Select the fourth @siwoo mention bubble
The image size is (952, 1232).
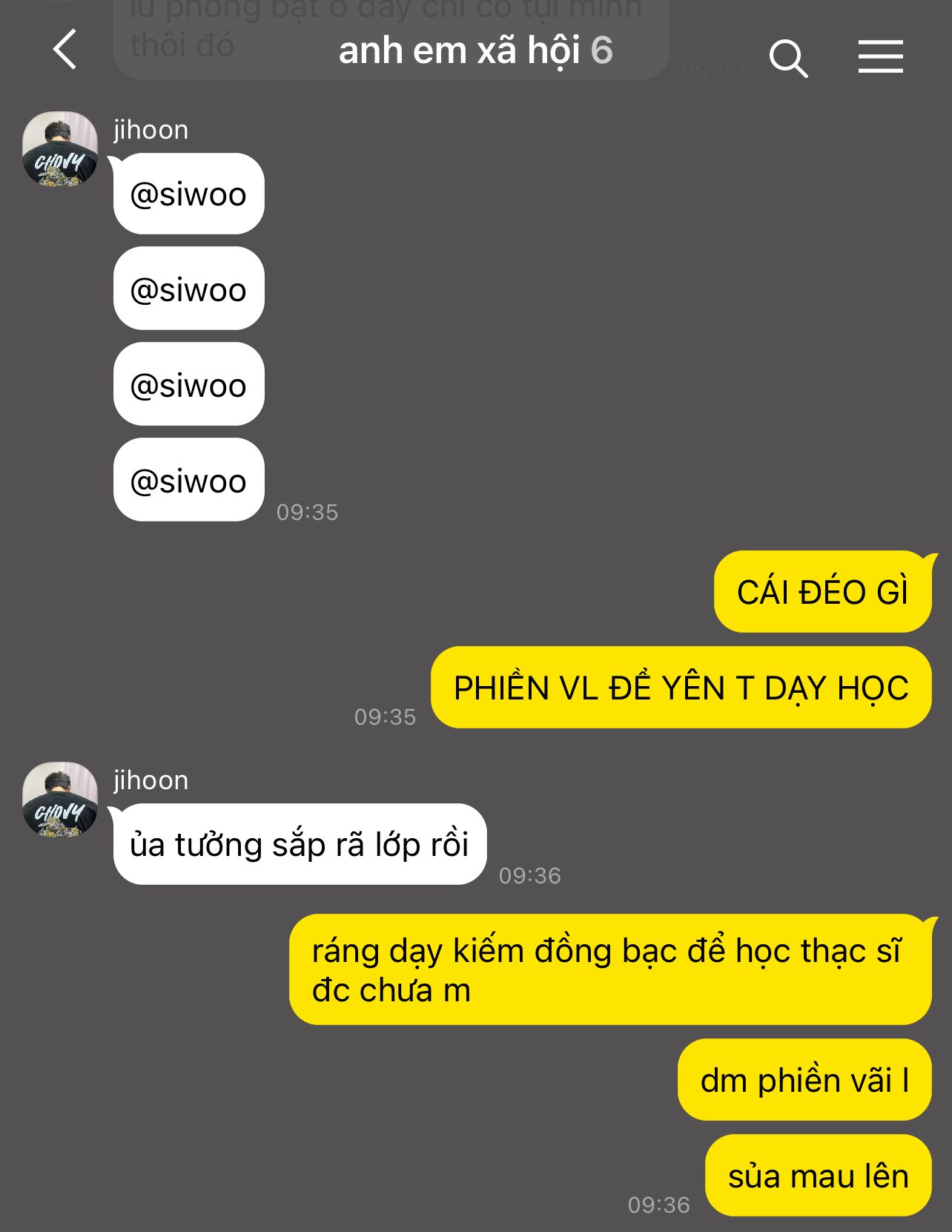(x=189, y=480)
